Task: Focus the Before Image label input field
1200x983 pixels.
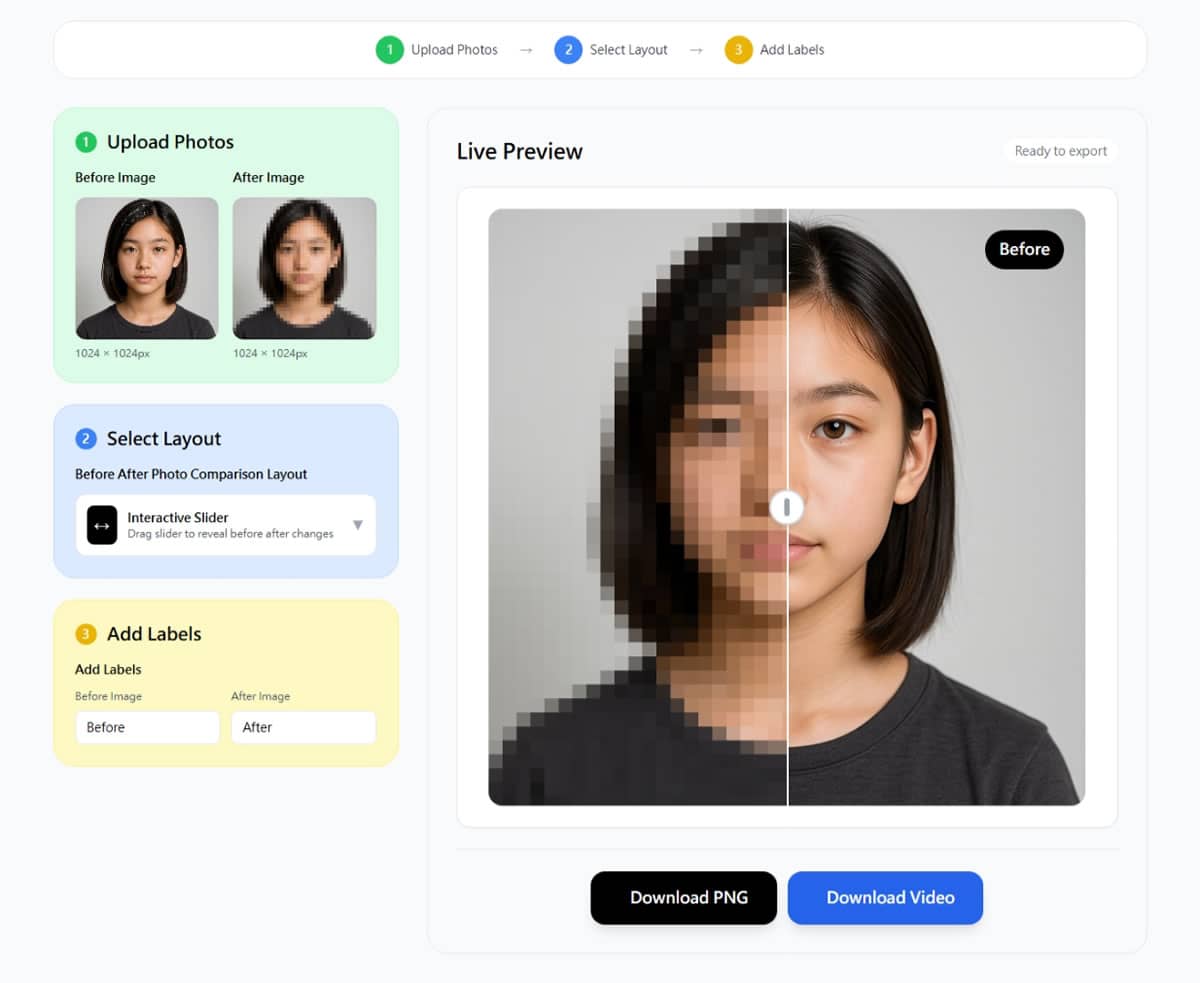Action: point(147,727)
